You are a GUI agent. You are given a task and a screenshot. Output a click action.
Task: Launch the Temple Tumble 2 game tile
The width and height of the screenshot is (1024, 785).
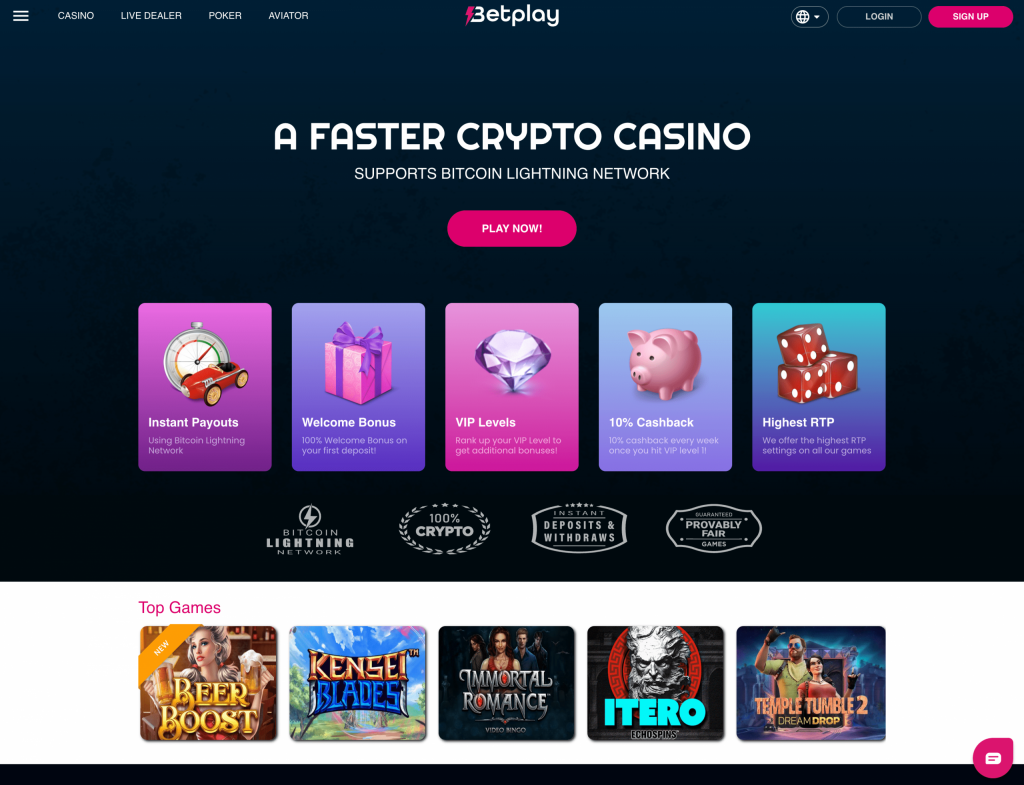(x=811, y=683)
